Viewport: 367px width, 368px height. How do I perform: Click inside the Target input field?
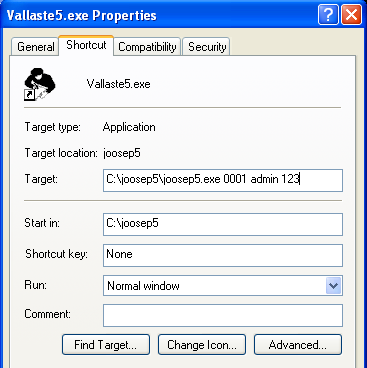[223, 180]
